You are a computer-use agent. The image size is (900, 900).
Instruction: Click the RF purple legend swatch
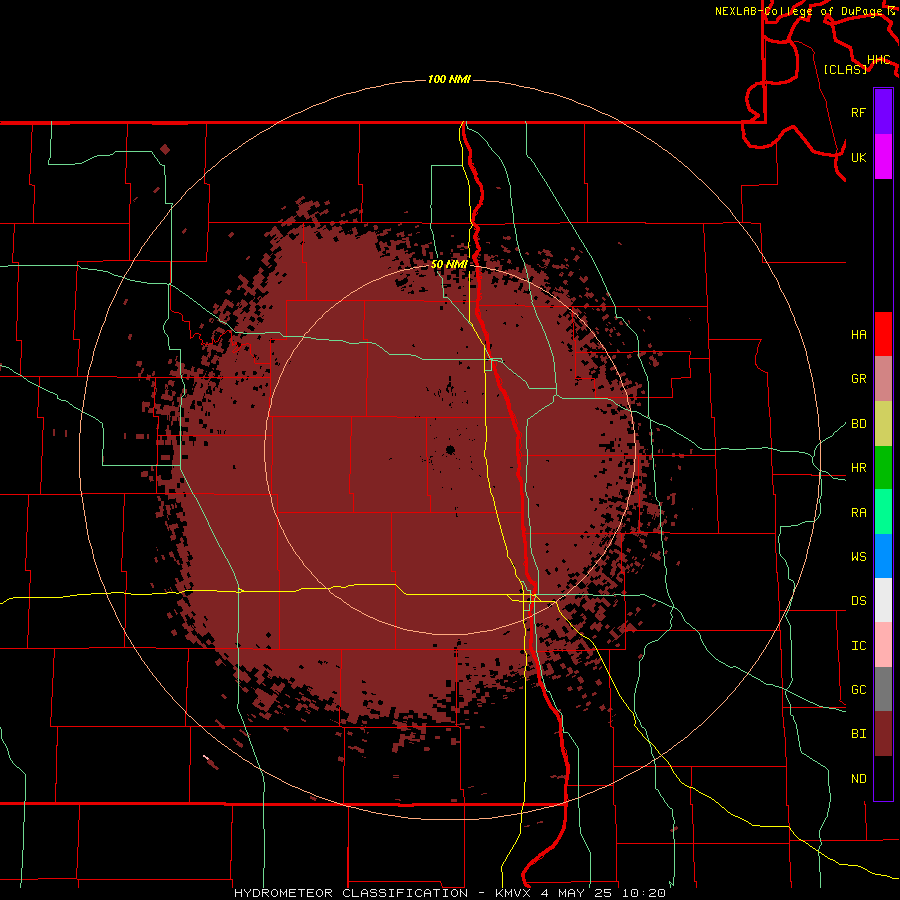[x=883, y=112]
